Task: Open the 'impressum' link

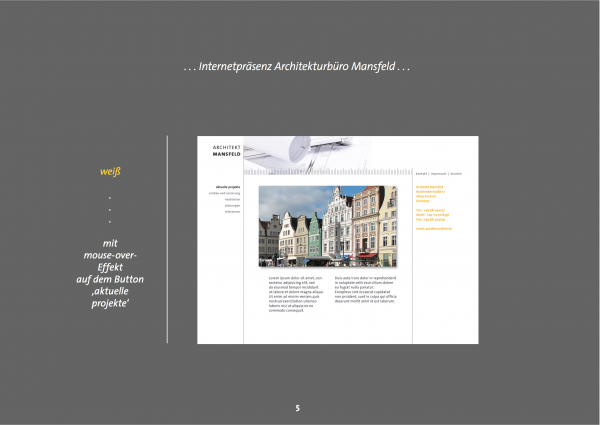Action: (x=438, y=173)
